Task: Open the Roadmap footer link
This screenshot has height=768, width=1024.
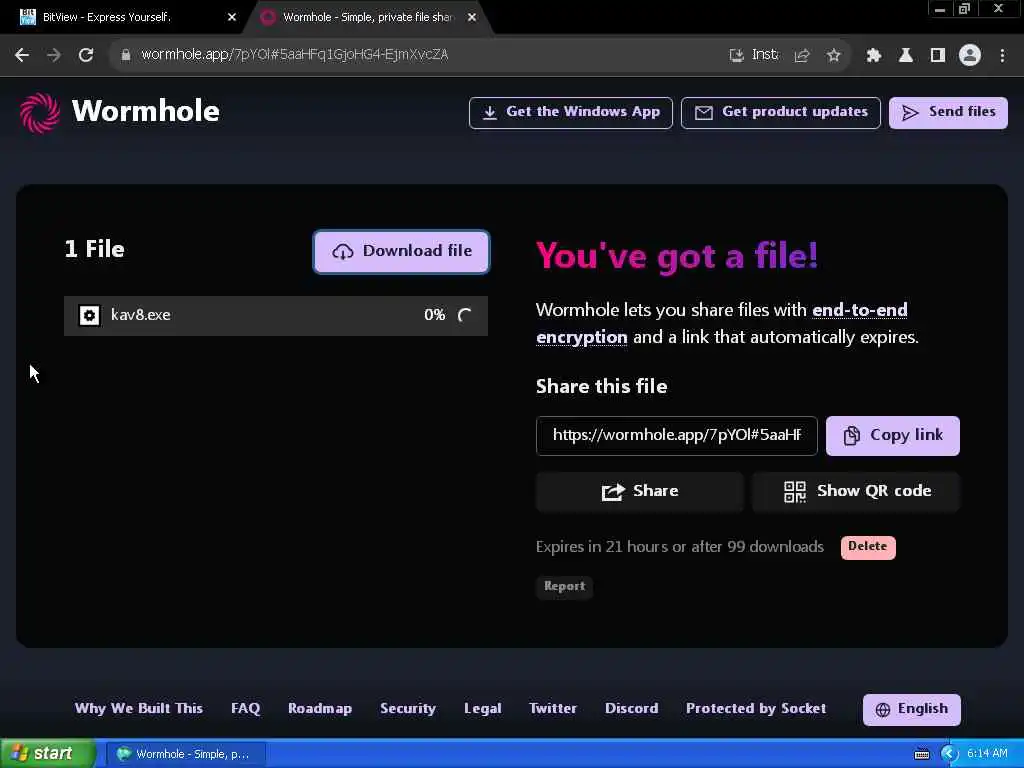Action: 320,709
